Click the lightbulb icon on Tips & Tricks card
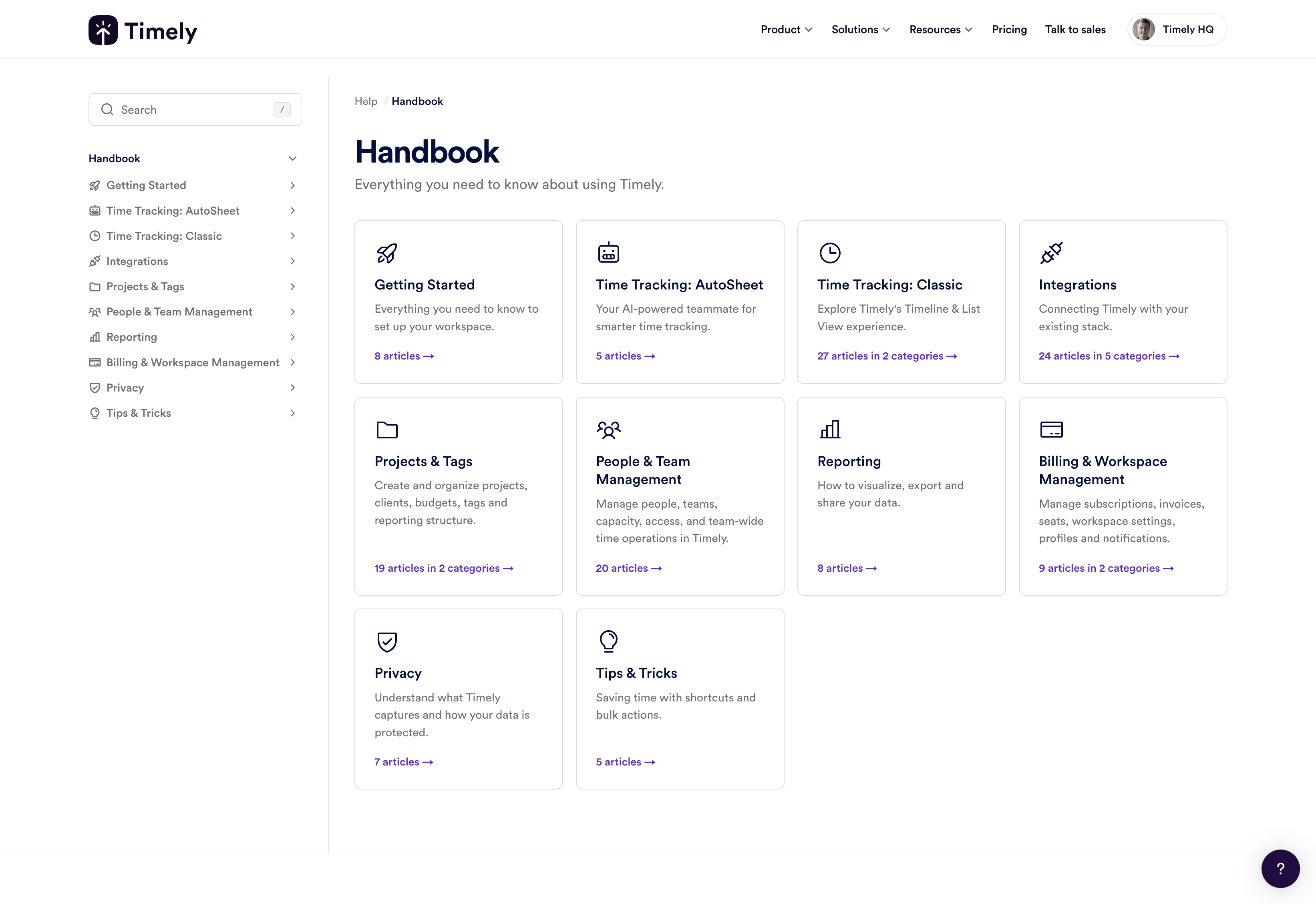 (x=608, y=641)
